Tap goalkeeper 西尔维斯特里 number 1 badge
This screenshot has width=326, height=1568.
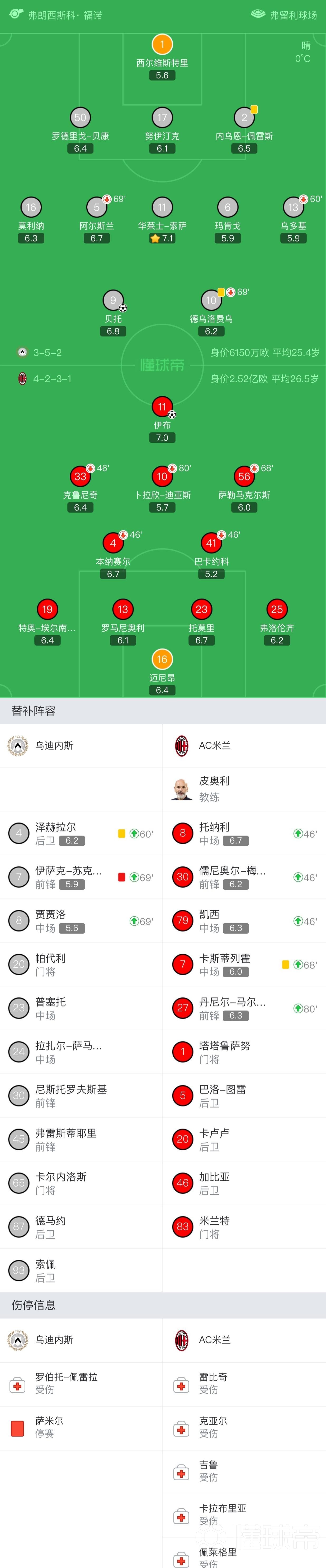click(x=162, y=44)
